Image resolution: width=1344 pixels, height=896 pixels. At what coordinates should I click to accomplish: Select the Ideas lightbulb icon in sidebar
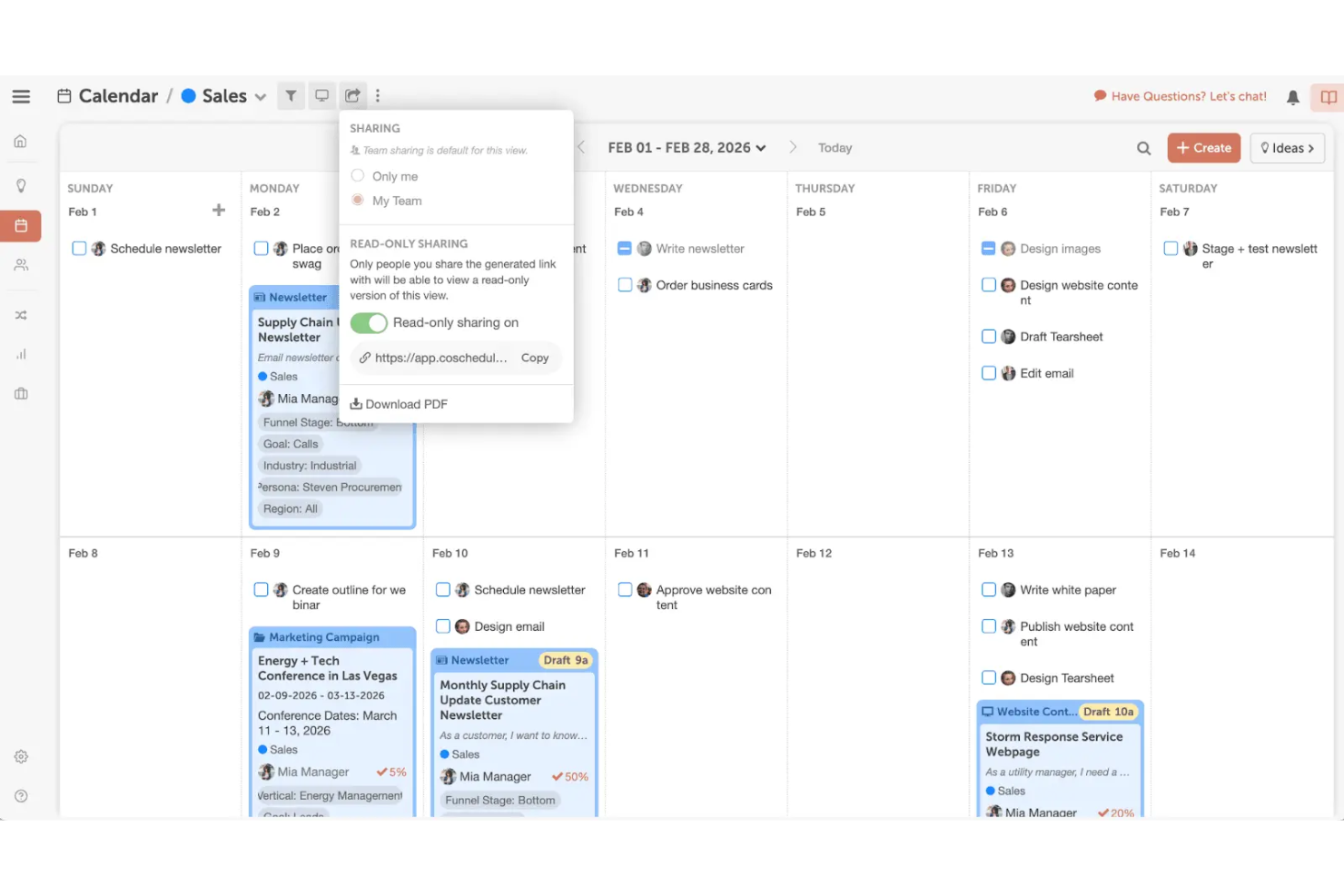click(21, 185)
